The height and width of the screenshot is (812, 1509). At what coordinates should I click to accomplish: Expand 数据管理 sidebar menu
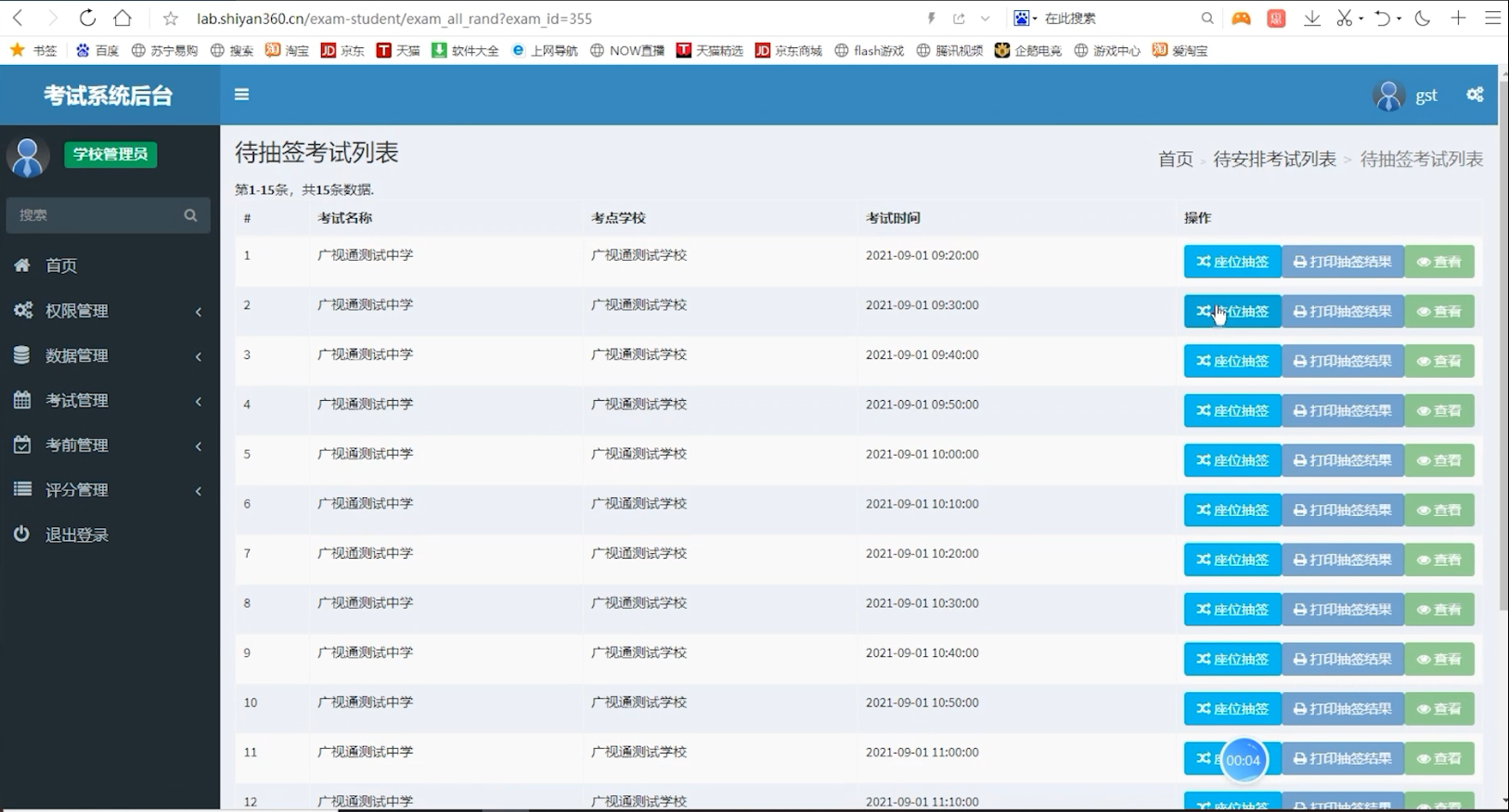[110, 355]
